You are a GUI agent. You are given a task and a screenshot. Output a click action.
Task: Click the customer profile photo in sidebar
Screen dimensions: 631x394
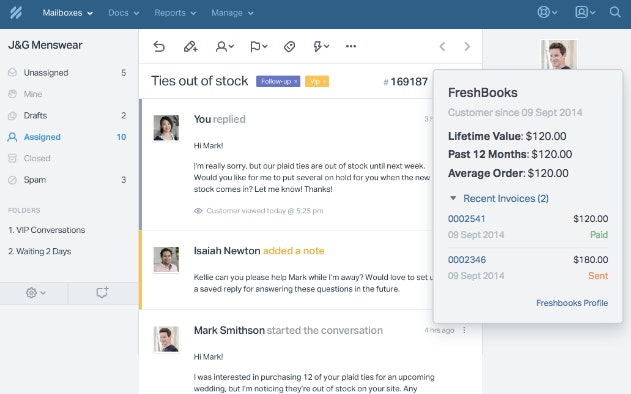click(x=559, y=54)
